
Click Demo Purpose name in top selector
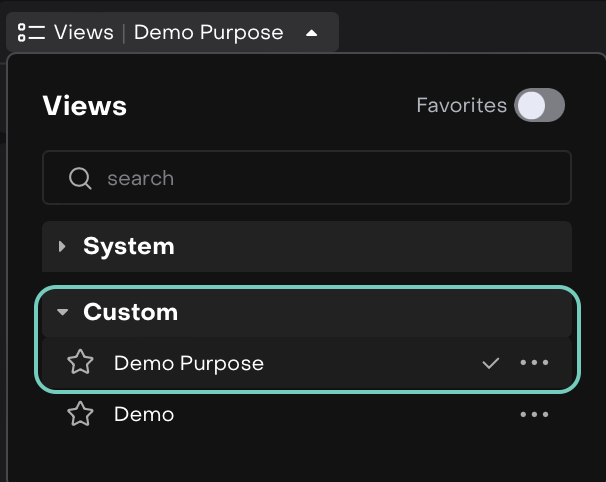tap(208, 33)
